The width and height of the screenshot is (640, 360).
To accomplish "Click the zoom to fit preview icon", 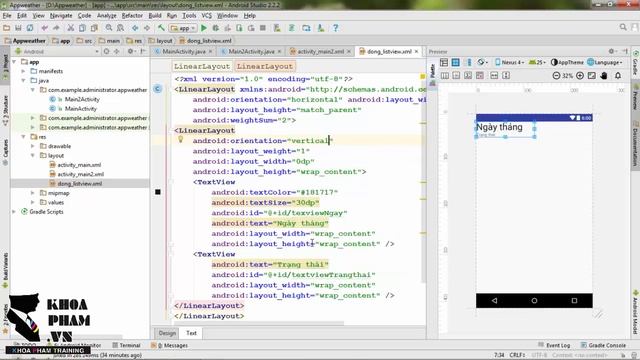I will (592, 76).
